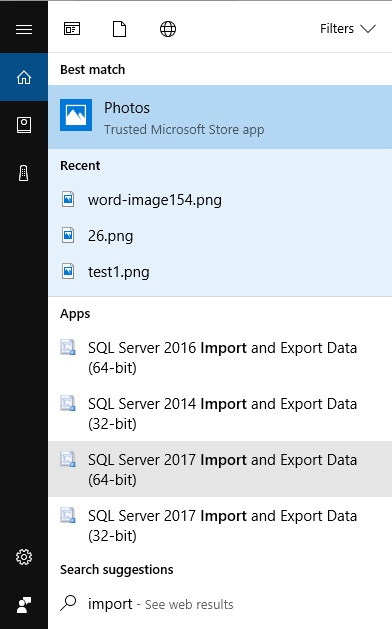Launch SQL Server 2017 Import and Export Data (32-bit)
The height and width of the screenshot is (629, 392).
(220, 525)
